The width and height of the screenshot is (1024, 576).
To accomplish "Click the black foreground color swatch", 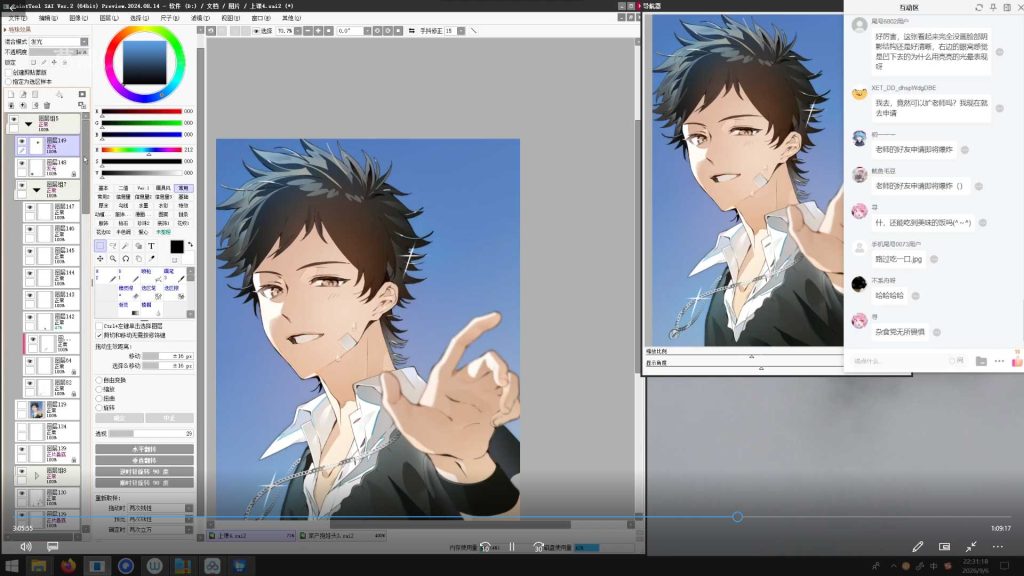I will (x=177, y=247).
